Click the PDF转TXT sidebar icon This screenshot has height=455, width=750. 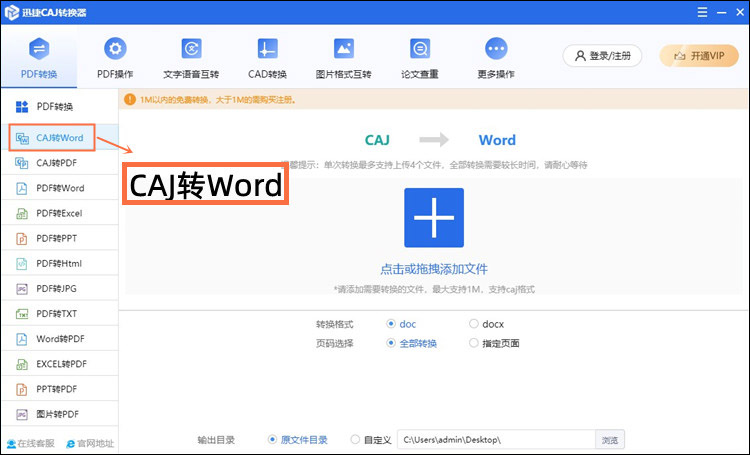pos(22,314)
